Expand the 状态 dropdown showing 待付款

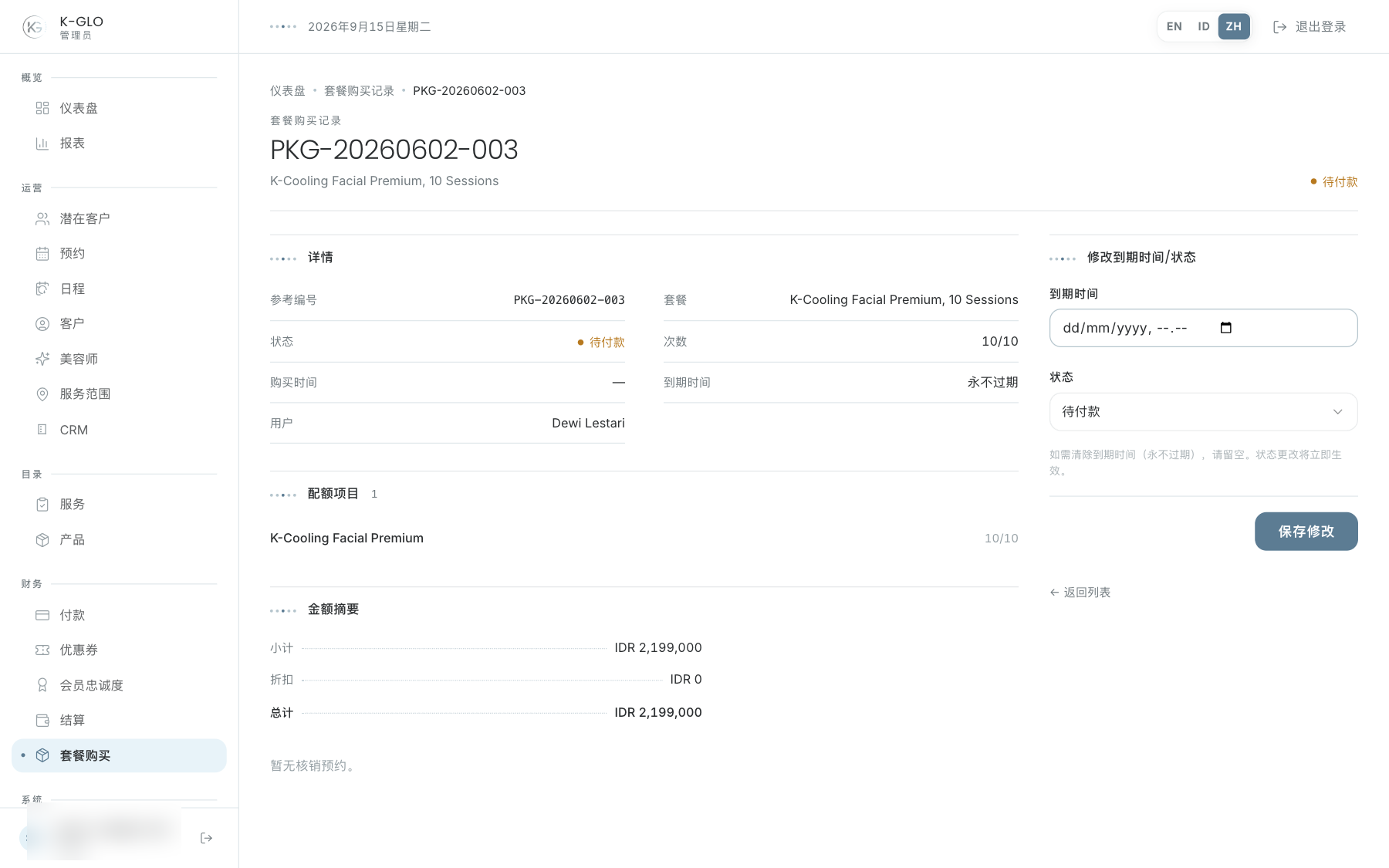[1203, 412]
